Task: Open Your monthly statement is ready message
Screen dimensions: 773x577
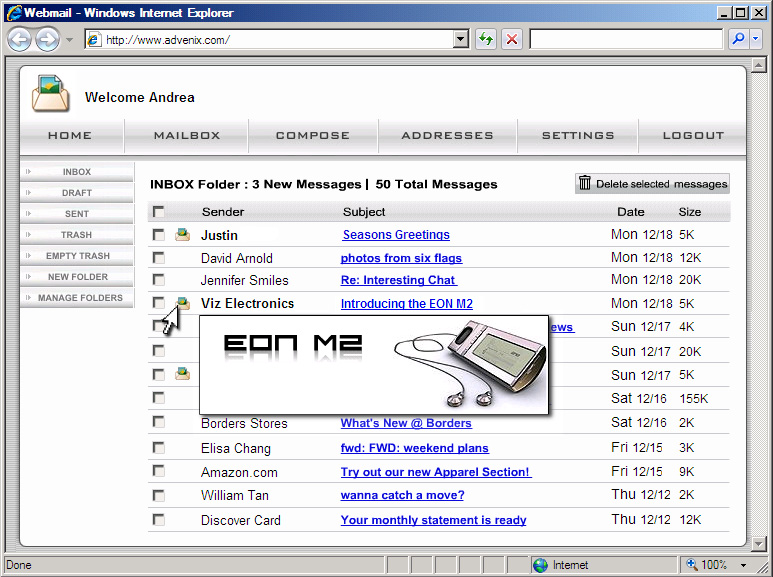Action: coord(433,520)
